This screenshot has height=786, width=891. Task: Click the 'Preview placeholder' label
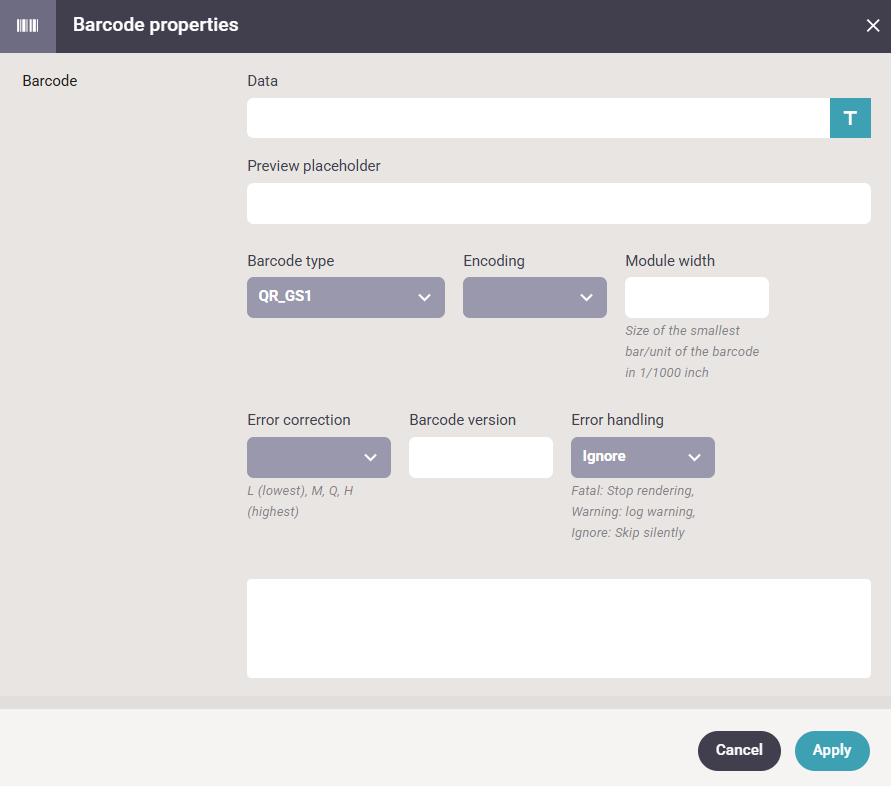click(x=314, y=166)
